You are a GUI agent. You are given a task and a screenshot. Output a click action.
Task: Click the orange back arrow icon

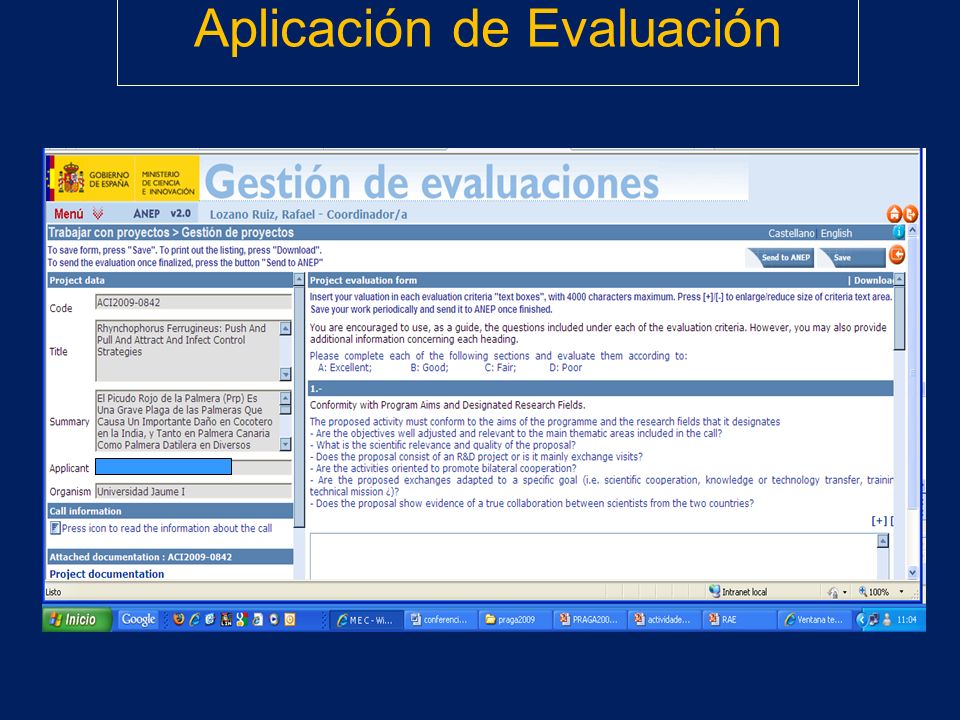click(x=897, y=255)
